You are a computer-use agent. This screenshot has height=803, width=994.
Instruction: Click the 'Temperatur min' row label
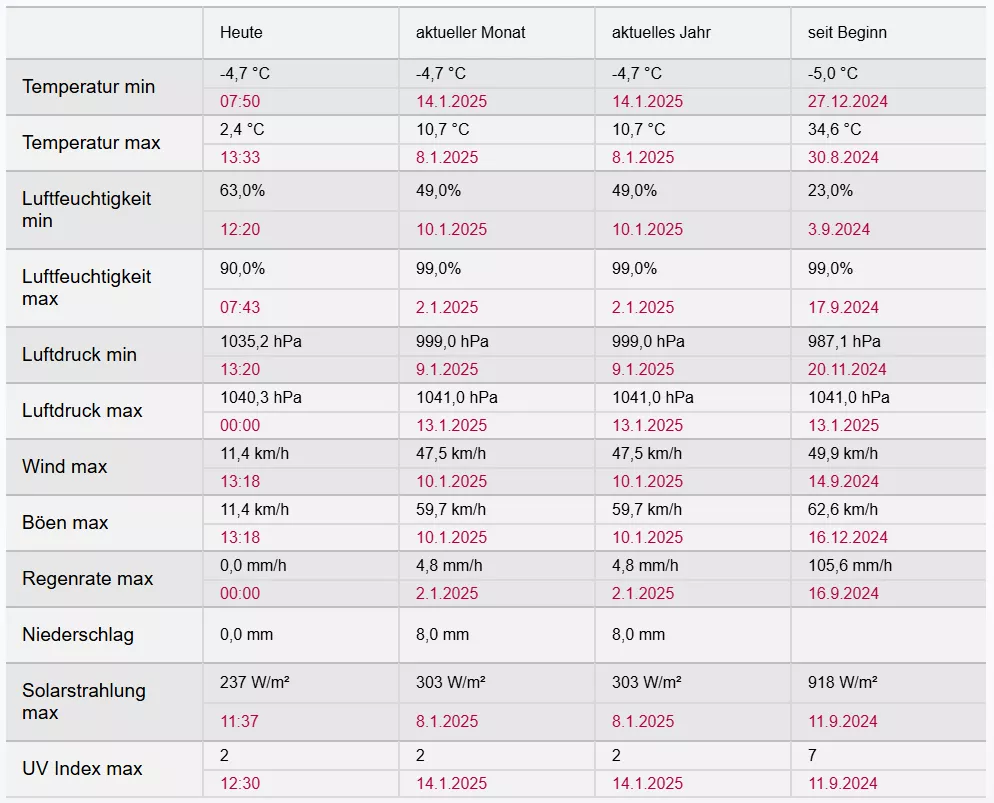(88, 87)
